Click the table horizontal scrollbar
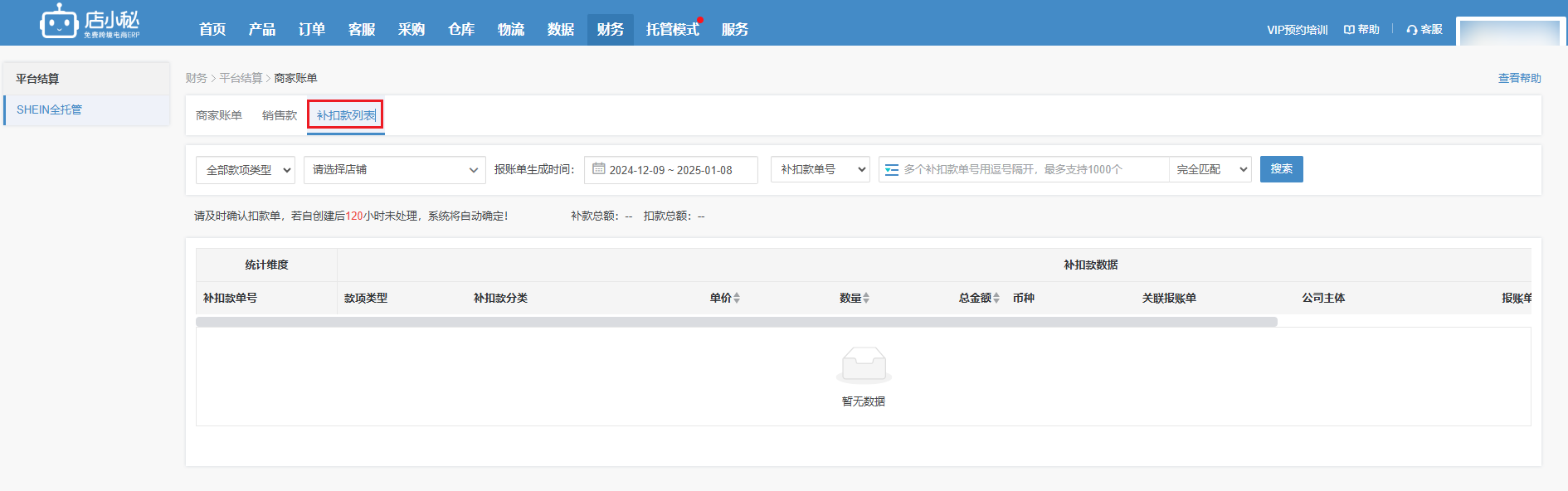Viewport: 1568px width, 491px height. [737, 322]
